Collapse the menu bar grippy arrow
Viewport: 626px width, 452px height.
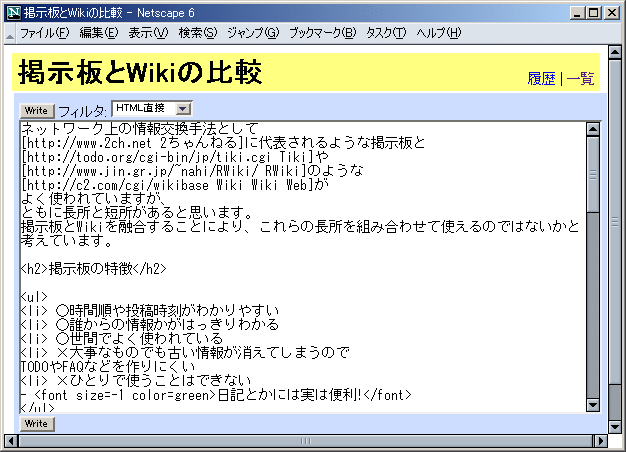point(10,34)
